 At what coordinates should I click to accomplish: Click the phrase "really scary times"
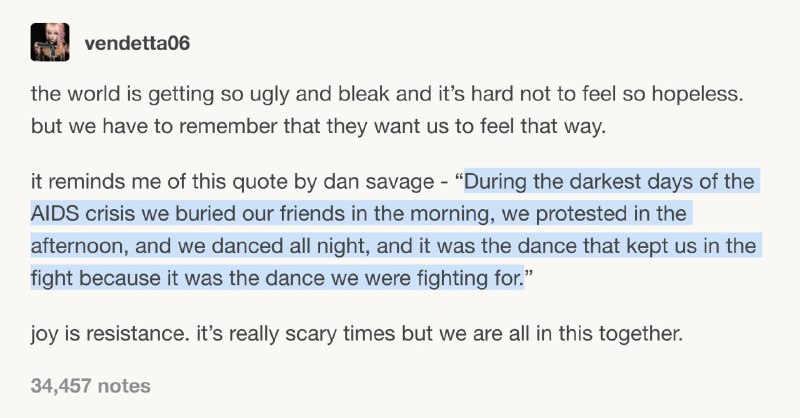pos(312,334)
